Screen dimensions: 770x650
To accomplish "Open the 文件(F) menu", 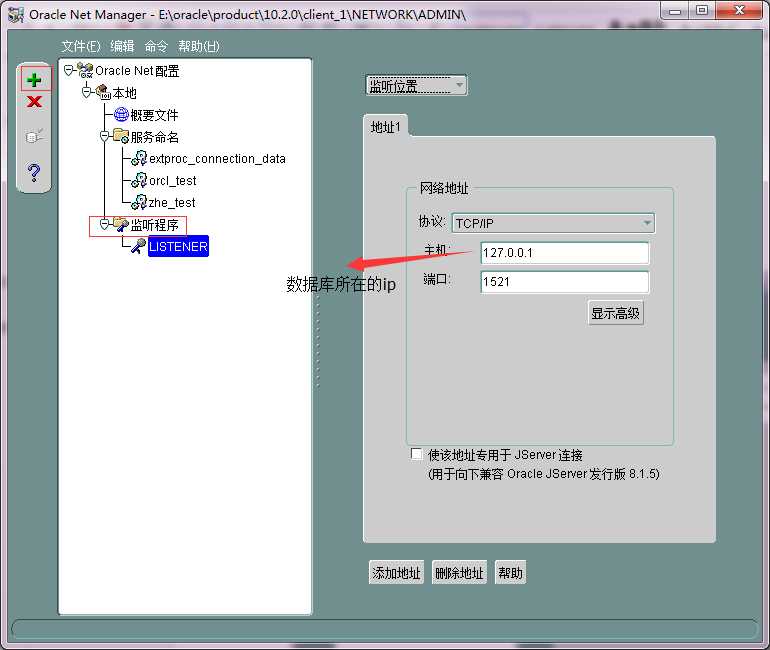I will click(x=81, y=46).
